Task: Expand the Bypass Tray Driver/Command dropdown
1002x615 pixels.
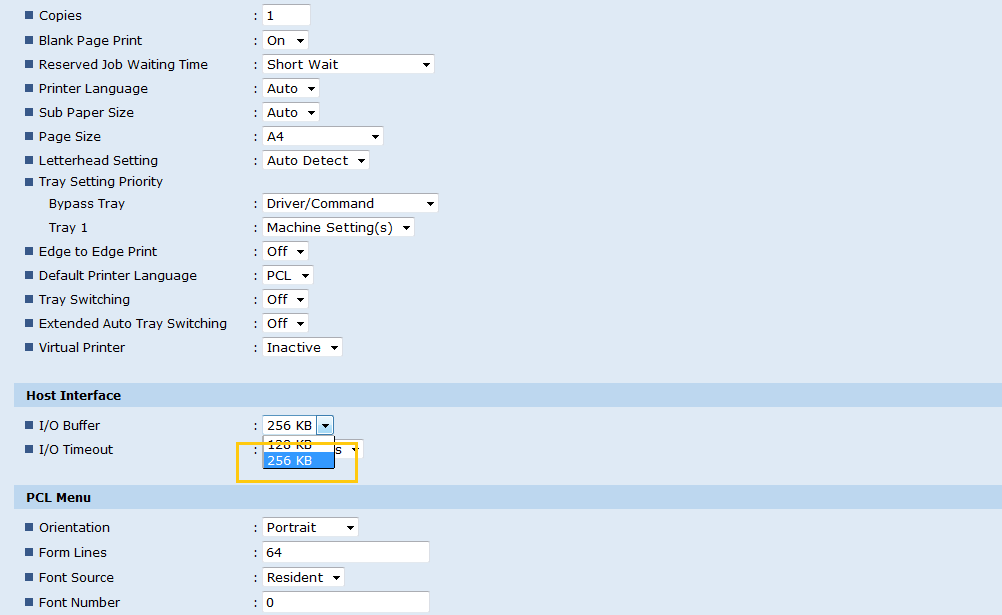Action: tap(350, 204)
